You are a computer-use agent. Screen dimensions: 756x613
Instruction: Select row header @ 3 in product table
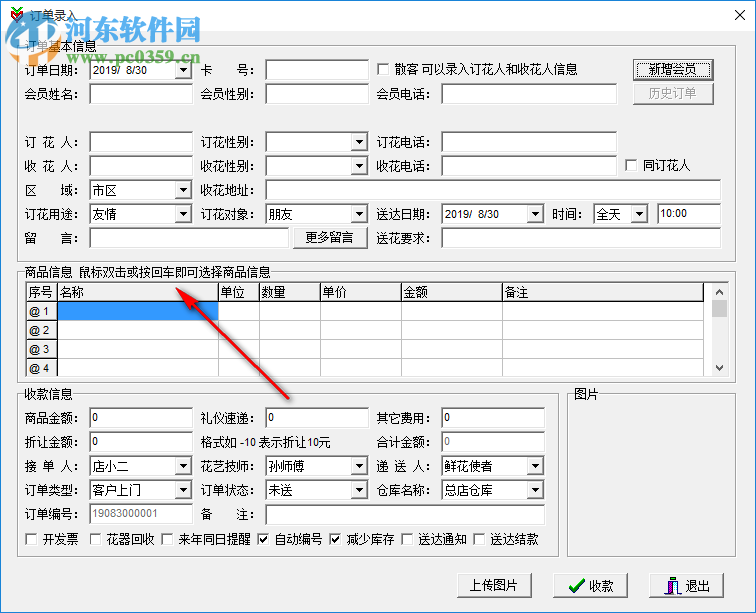[x=42, y=349]
